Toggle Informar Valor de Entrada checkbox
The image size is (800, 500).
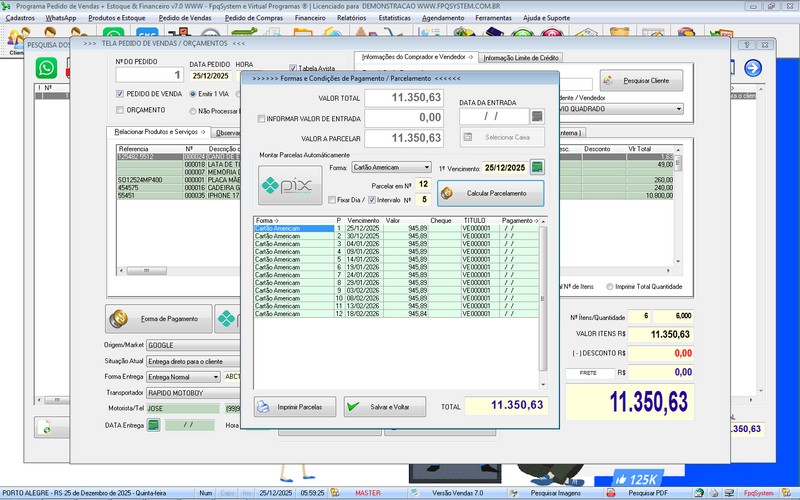(x=261, y=118)
